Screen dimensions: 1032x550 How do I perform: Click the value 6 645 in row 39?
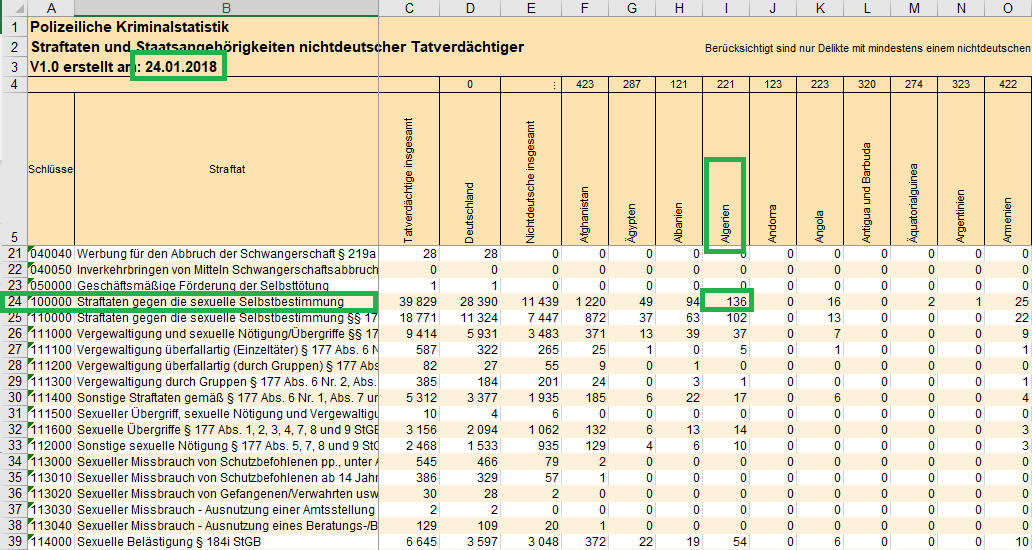coord(409,541)
